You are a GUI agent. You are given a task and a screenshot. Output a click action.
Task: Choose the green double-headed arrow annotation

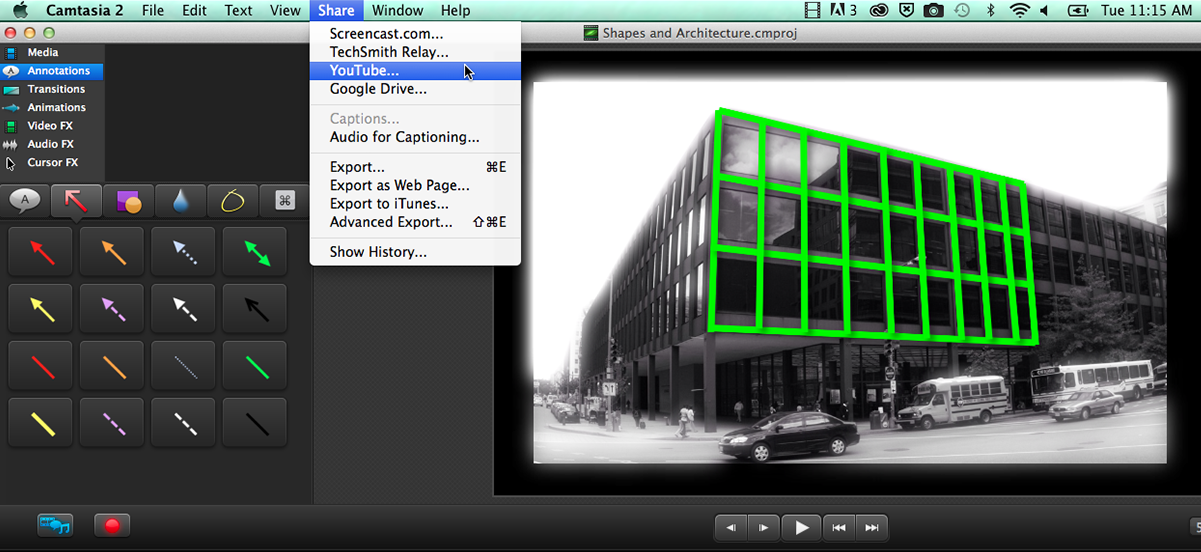[x=258, y=250]
